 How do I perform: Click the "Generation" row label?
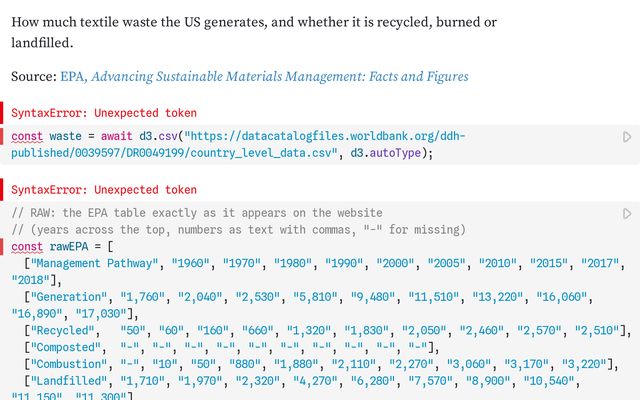pos(69,297)
